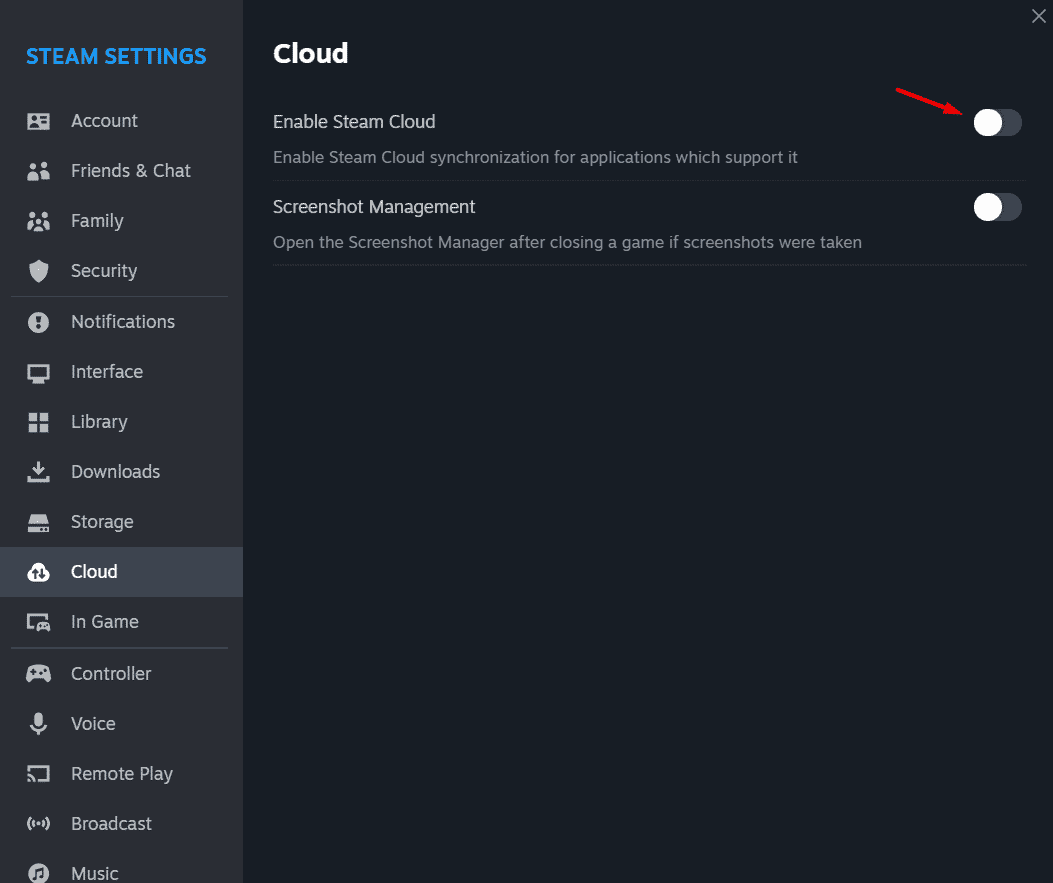The height and width of the screenshot is (883, 1053).
Task: Close the Steam Settings window
Action: coord(1037,16)
